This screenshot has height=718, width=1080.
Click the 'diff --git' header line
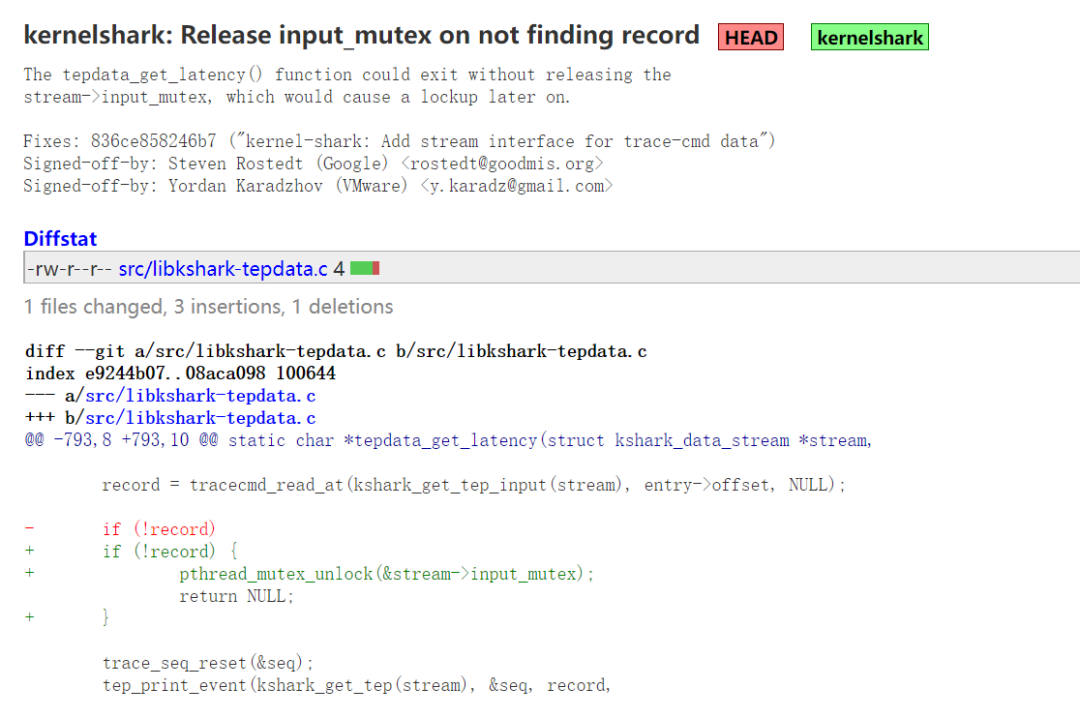pyautogui.click(x=336, y=351)
